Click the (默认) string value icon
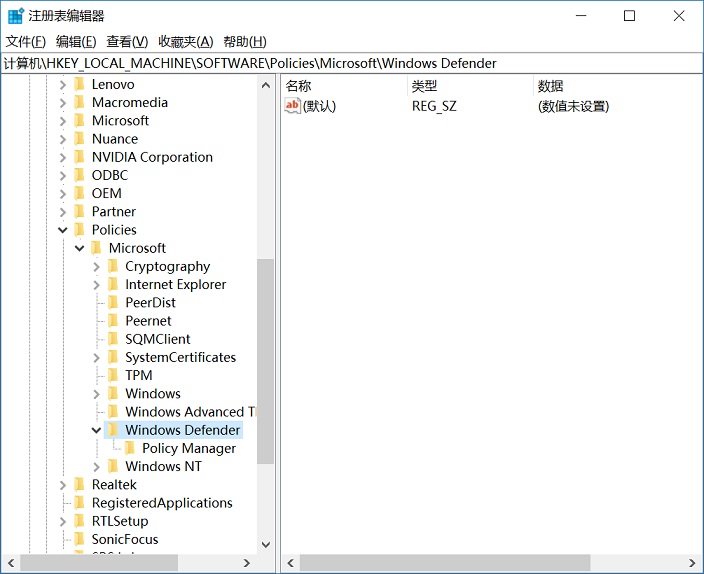The width and height of the screenshot is (704, 574). click(x=292, y=106)
